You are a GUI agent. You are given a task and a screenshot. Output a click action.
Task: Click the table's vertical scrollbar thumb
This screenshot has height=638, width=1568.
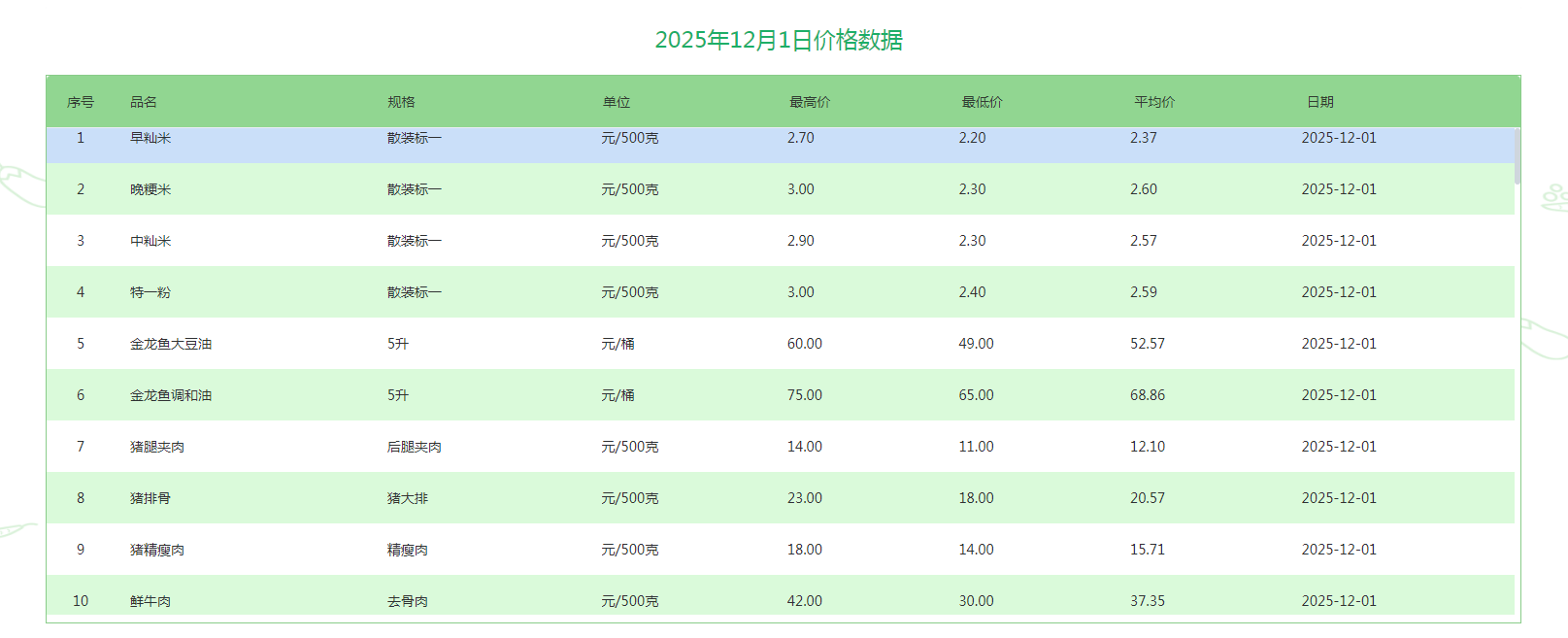pos(1518,155)
